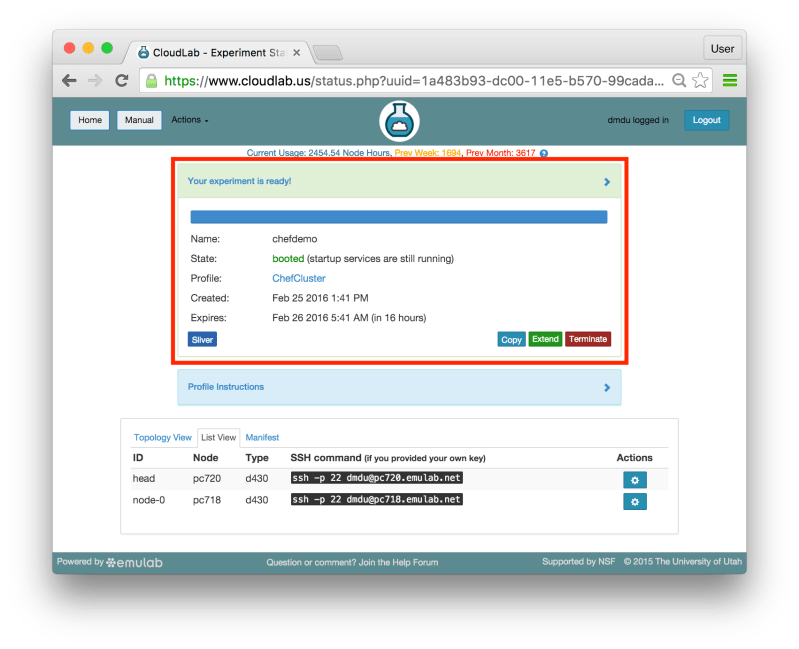Open a new browser tab
Screen dimensions: 799x649
click(328, 52)
